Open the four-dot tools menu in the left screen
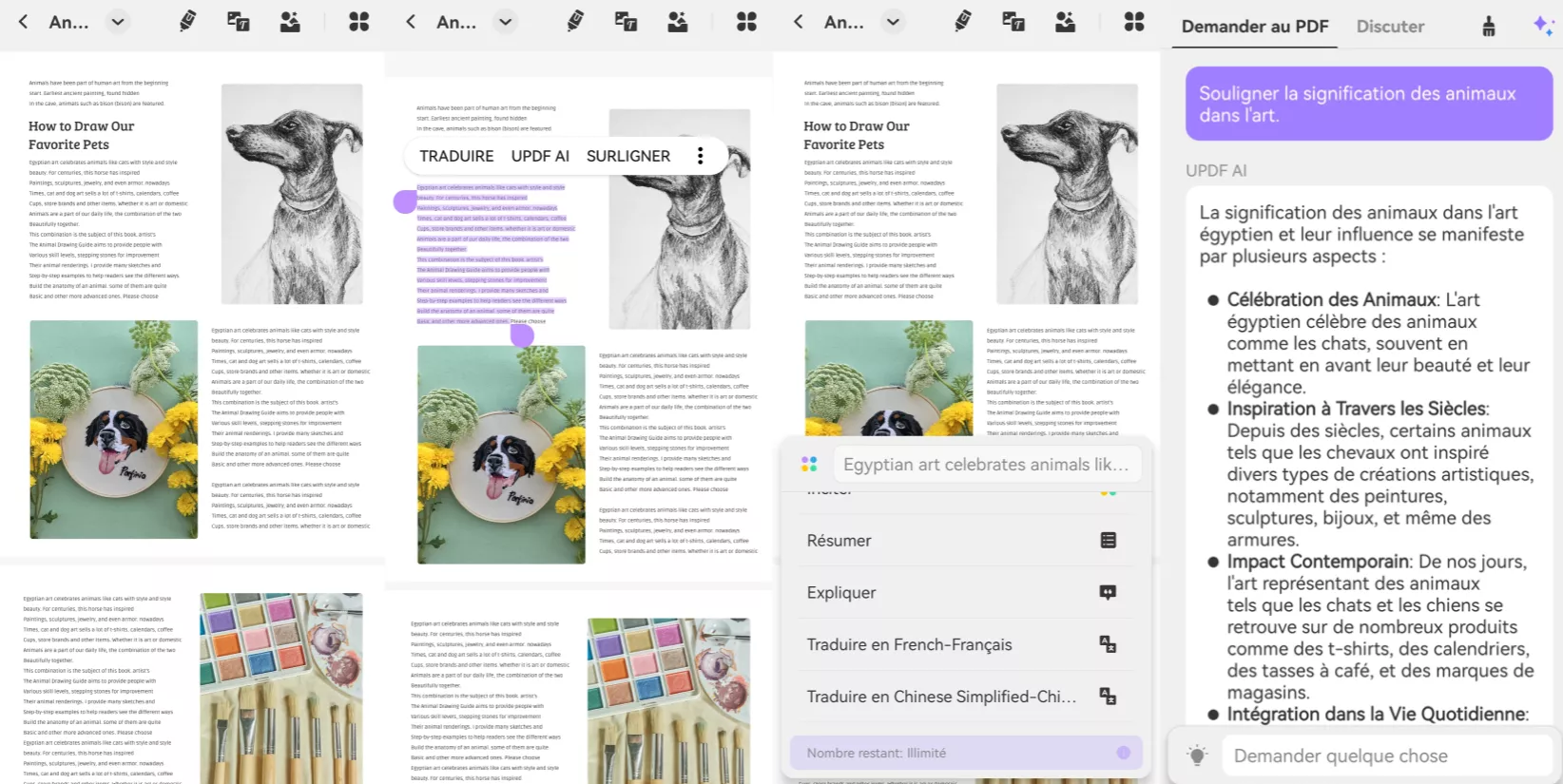 [x=358, y=21]
